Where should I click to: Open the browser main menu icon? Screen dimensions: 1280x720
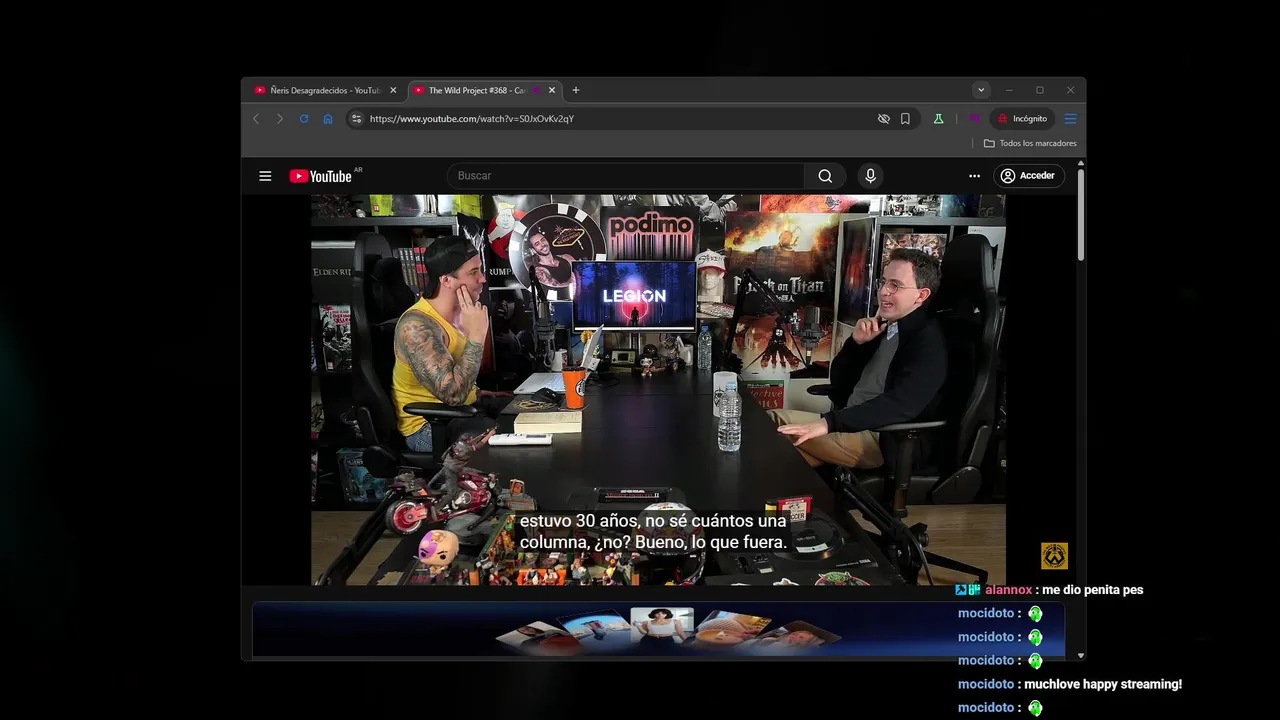(x=1070, y=119)
